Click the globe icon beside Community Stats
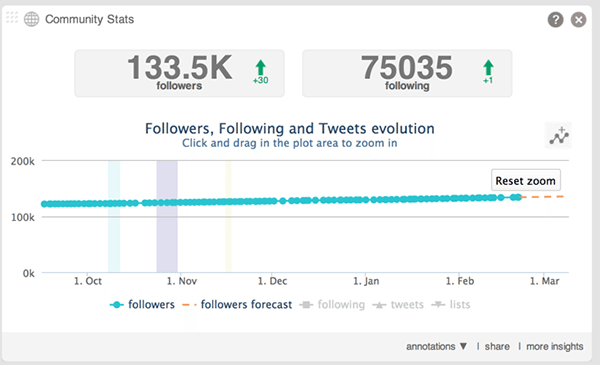The image size is (600, 365). coord(31,19)
